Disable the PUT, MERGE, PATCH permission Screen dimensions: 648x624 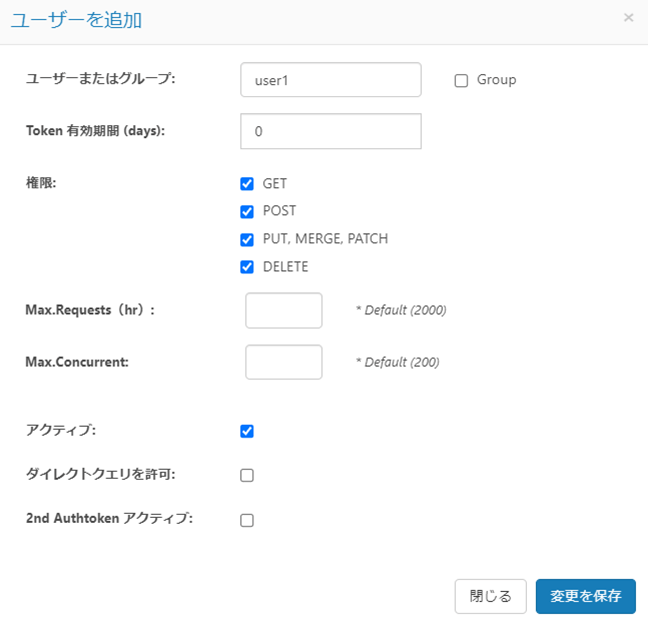click(x=247, y=240)
